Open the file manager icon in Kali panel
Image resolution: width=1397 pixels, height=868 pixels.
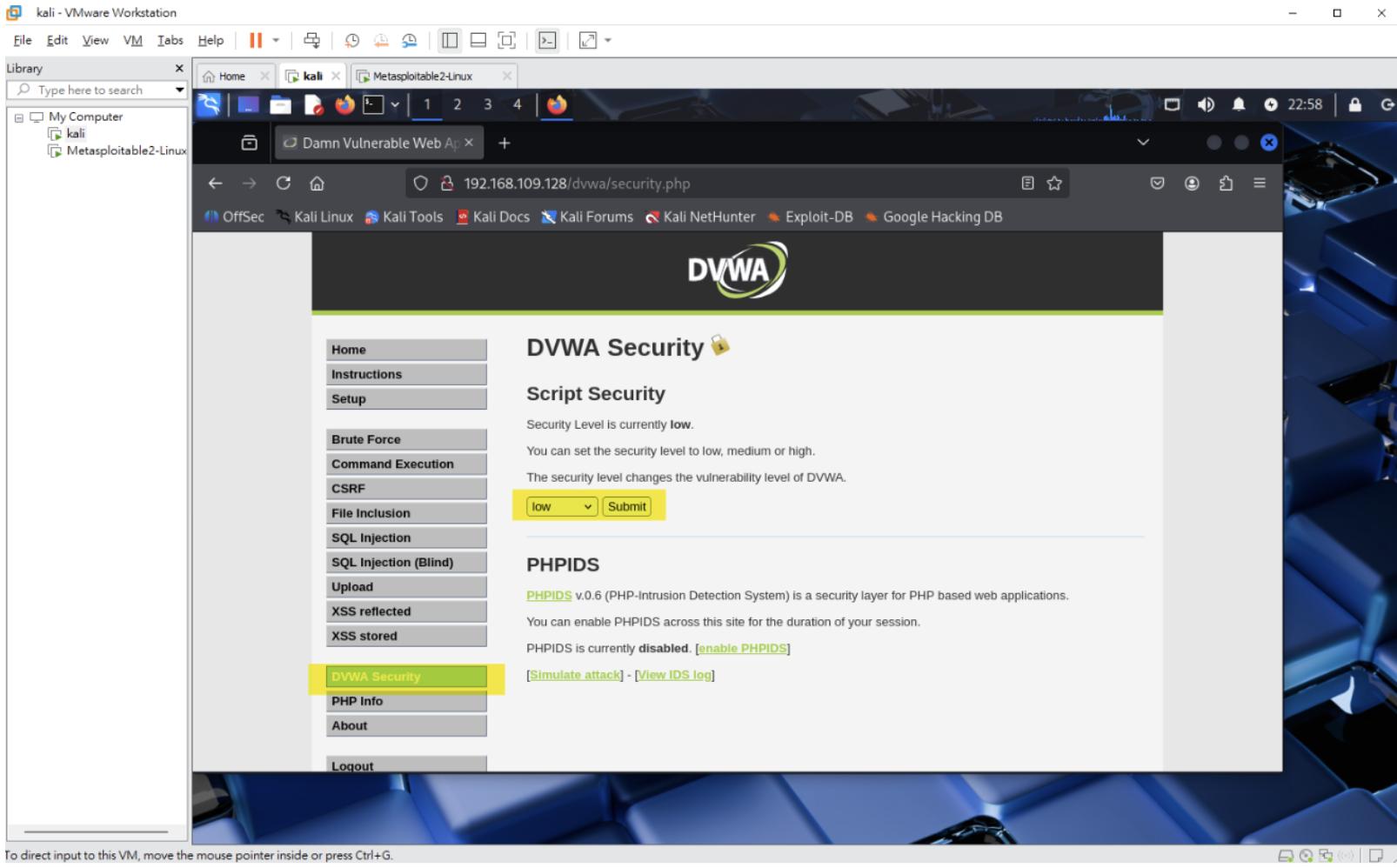280,104
